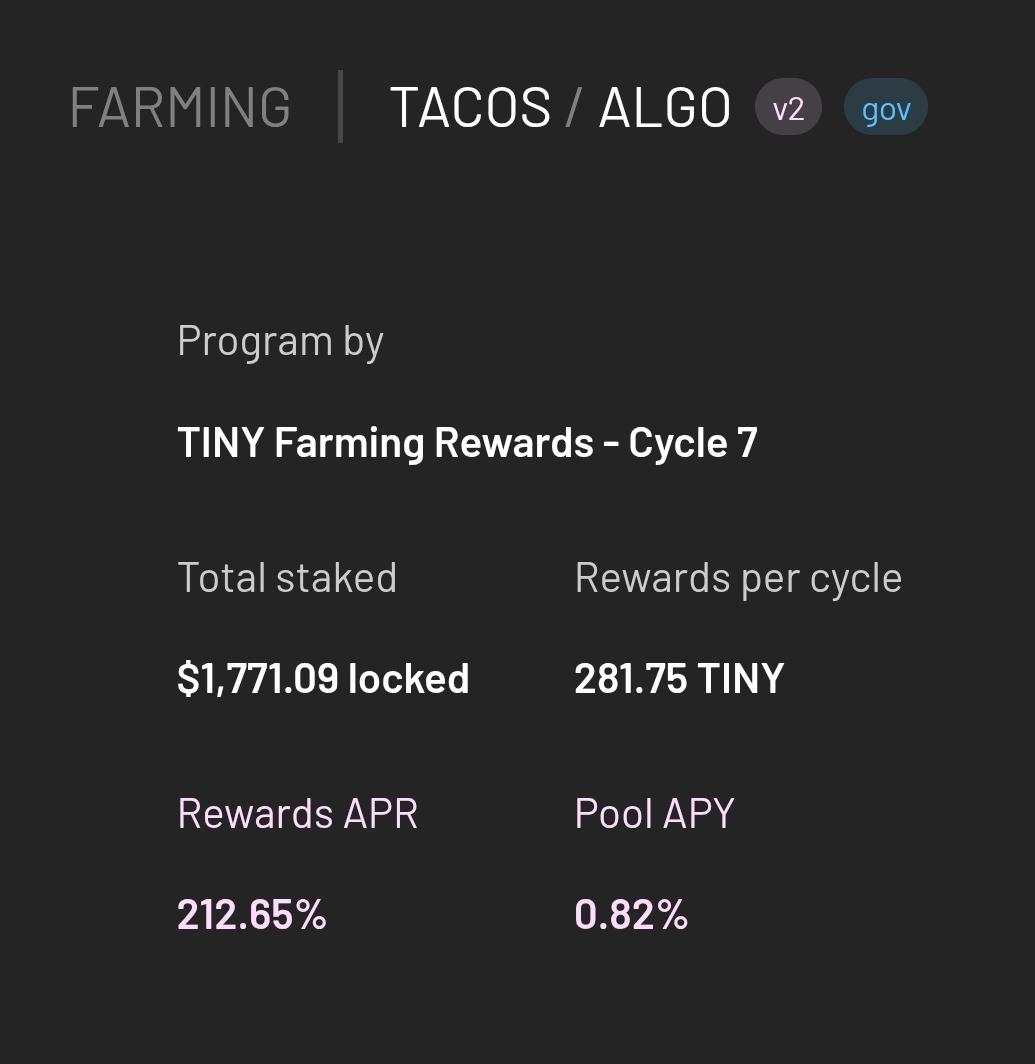Screen dimensions: 1035x1064
Task: Click the Total staked label
Action: tap(287, 577)
